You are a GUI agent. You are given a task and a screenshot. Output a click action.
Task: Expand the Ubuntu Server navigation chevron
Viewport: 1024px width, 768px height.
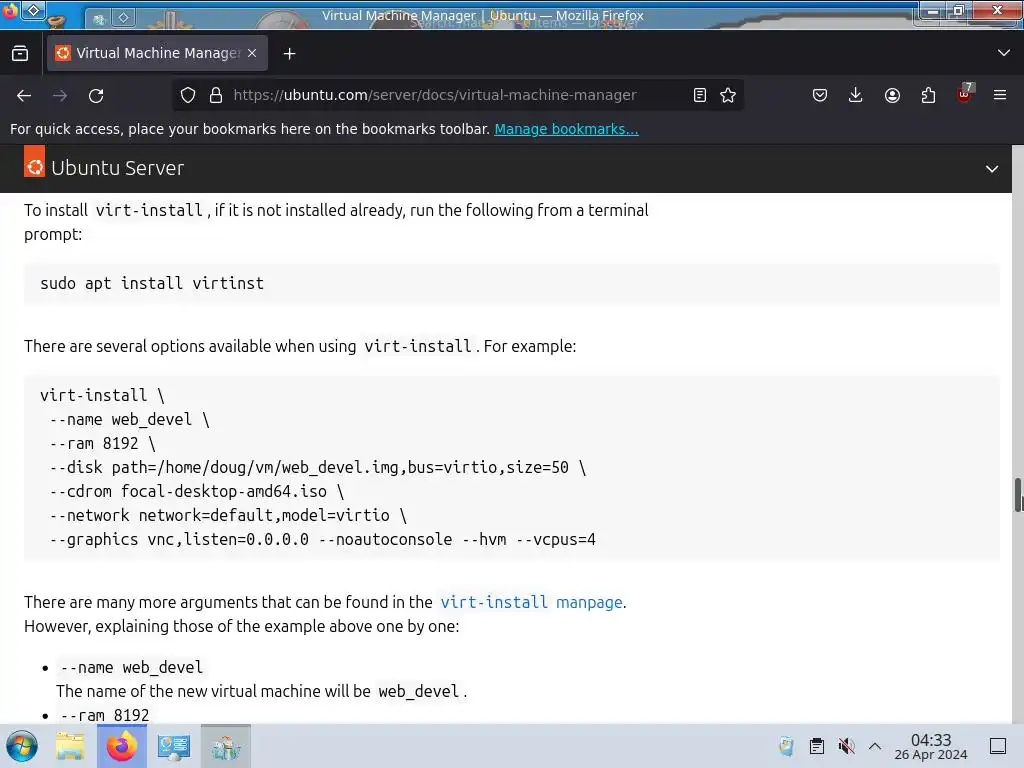coord(991,168)
